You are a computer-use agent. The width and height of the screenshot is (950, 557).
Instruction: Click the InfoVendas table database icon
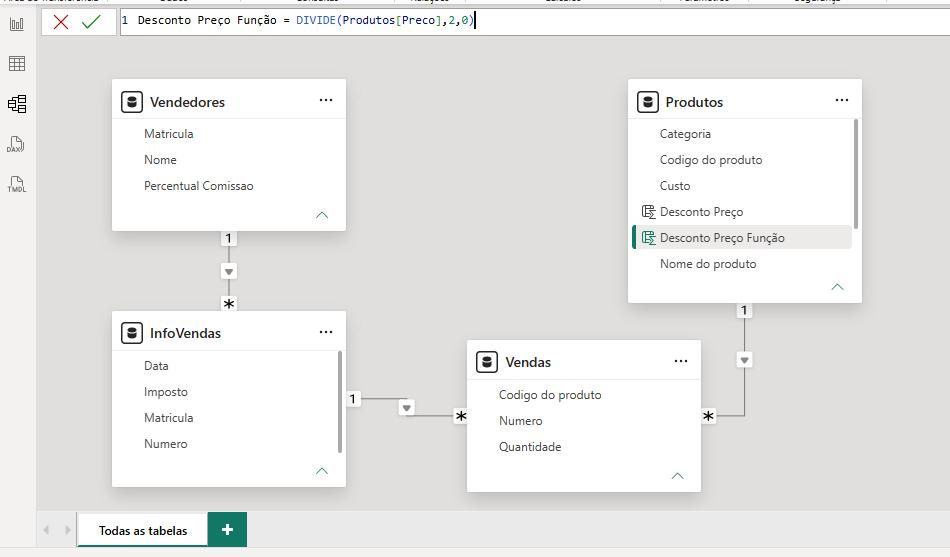point(131,333)
